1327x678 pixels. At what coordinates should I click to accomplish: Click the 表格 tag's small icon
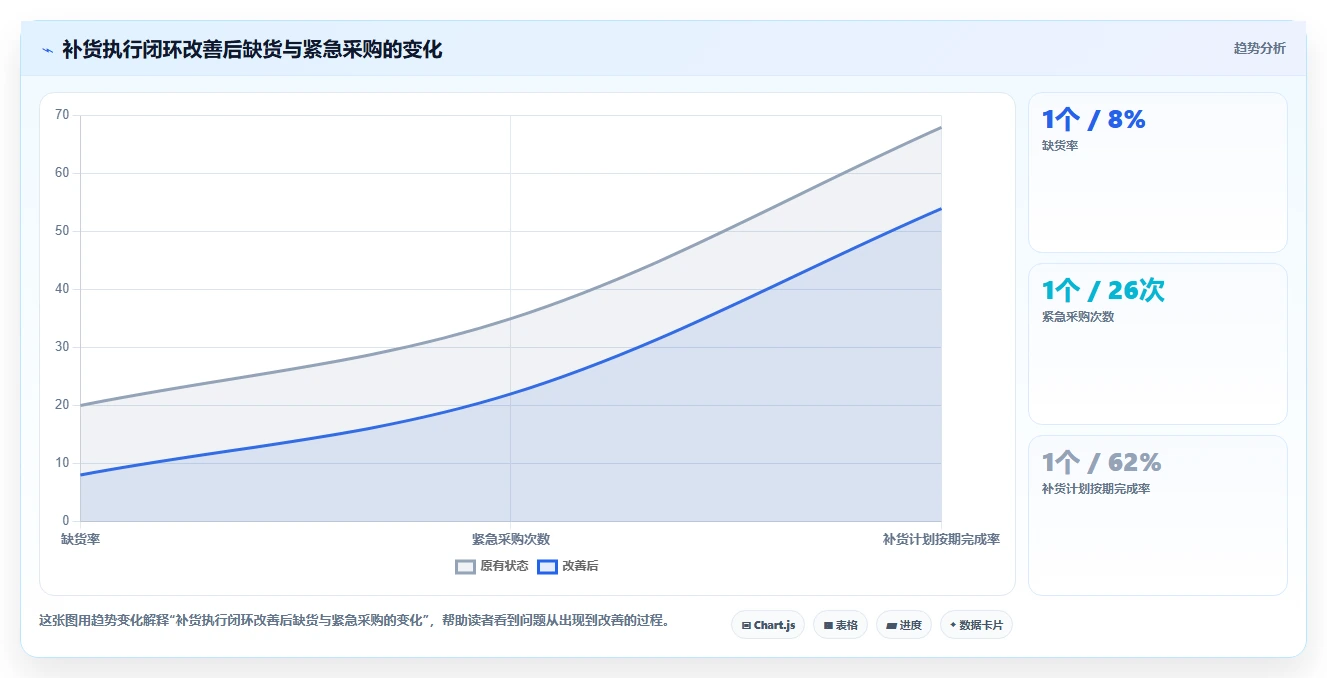tap(828, 625)
